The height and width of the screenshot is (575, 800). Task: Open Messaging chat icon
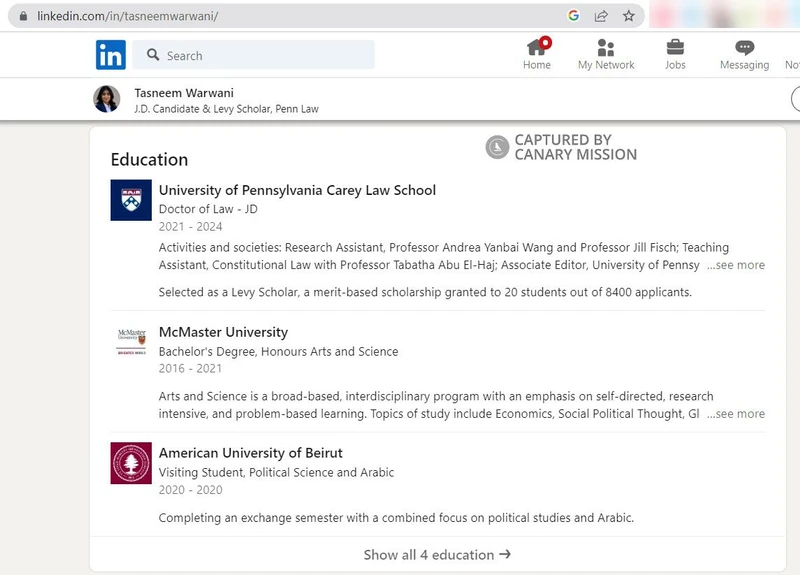coord(744,47)
